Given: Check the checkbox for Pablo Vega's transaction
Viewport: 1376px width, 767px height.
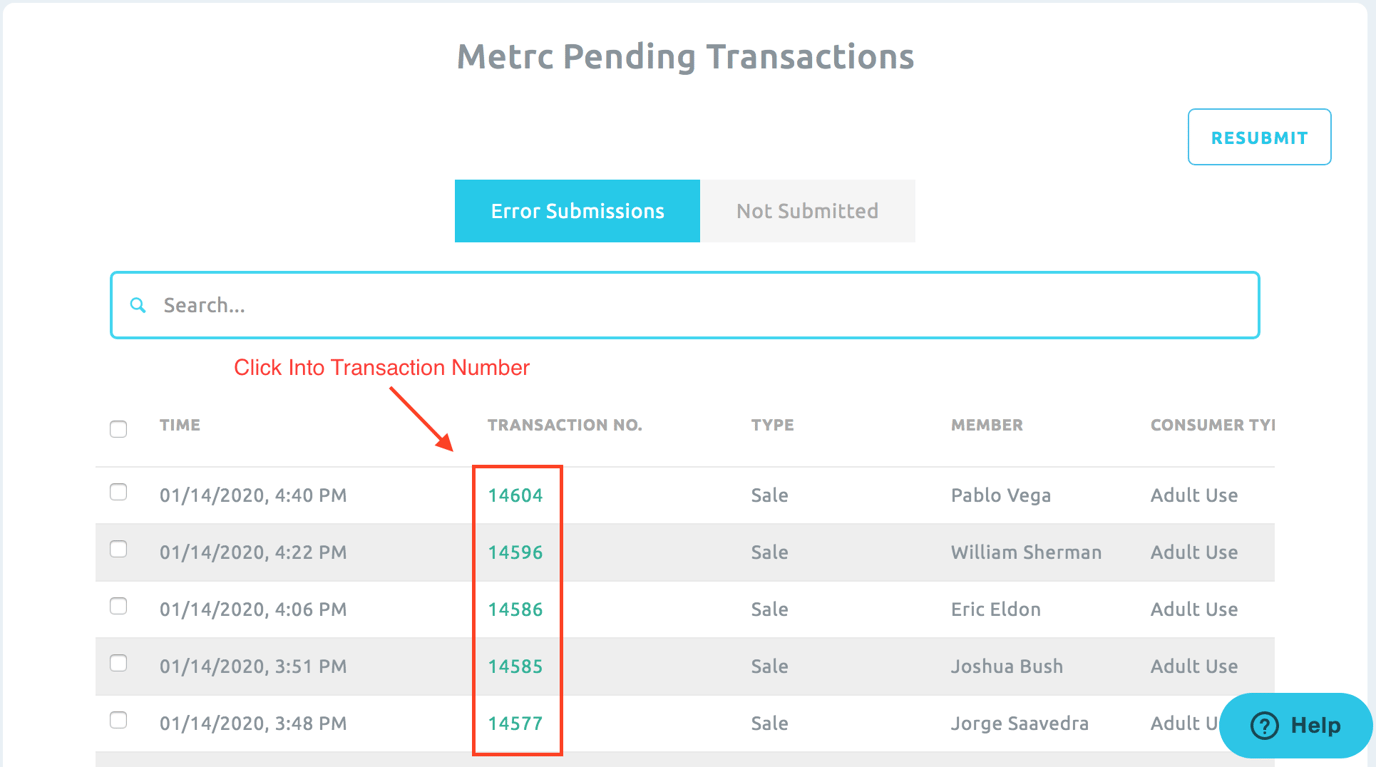Looking at the screenshot, I should click(118, 492).
